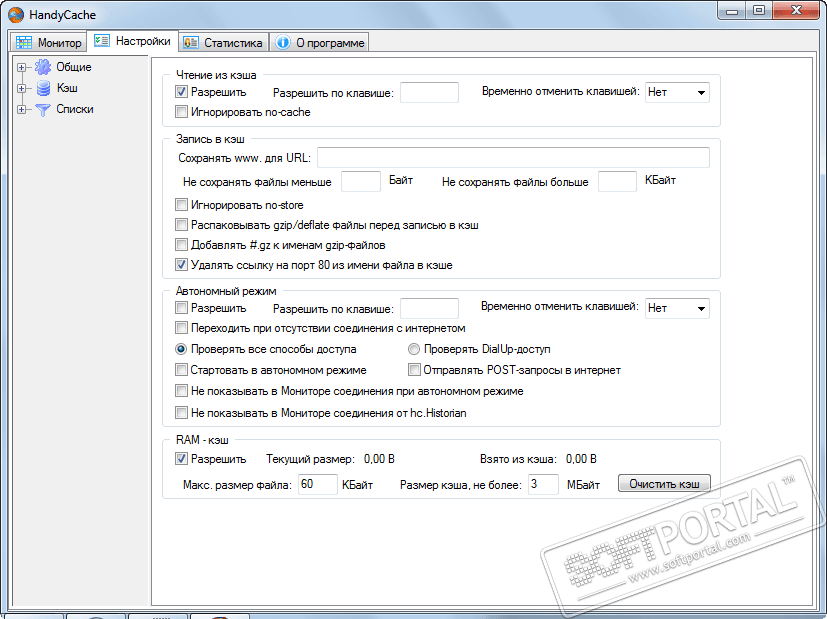
Task: Expand the Кэш tree node
Action: [22, 88]
